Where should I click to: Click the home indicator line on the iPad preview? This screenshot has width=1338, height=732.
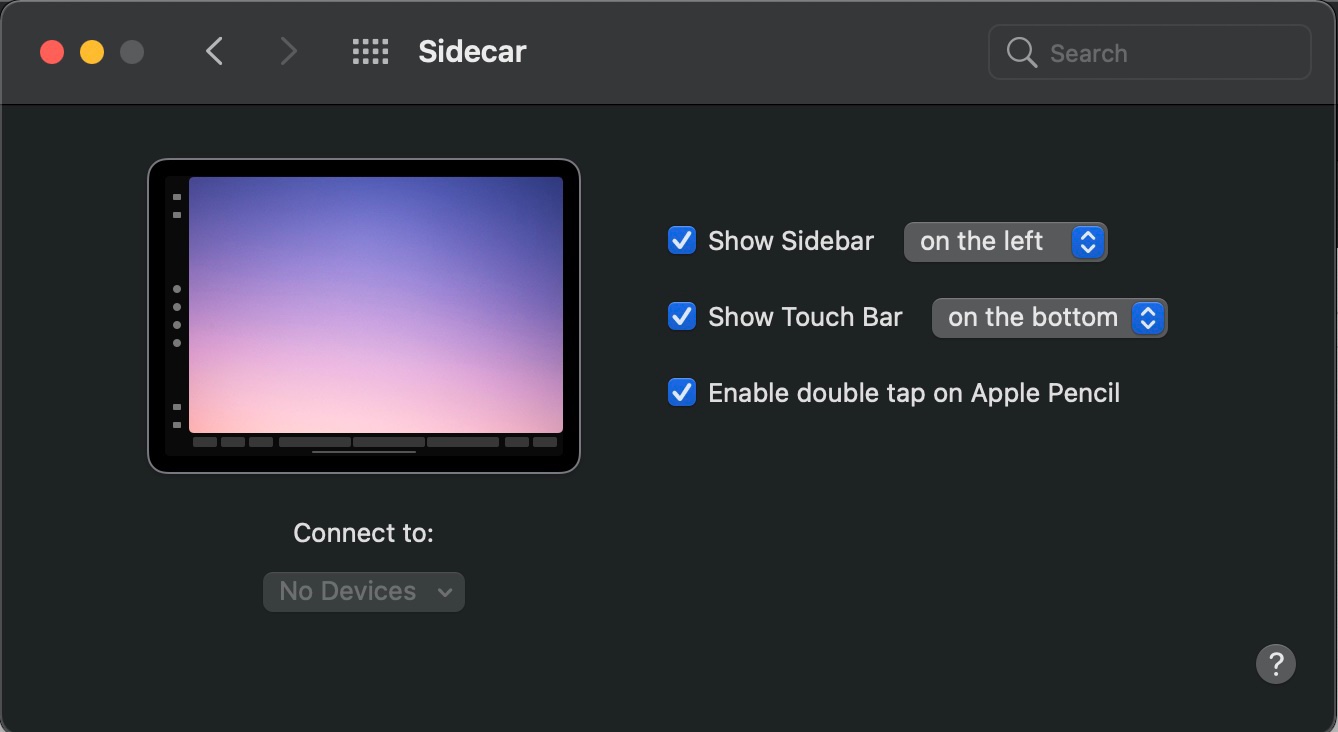tap(364, 452)
